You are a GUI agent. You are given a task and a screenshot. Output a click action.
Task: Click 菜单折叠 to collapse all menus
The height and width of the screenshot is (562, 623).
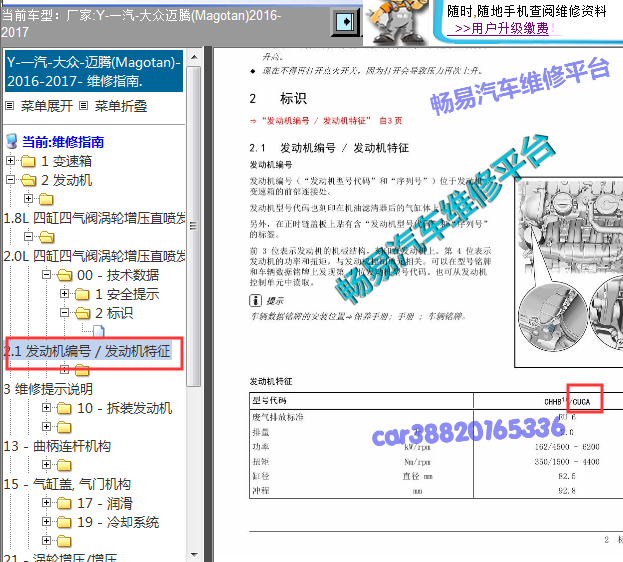point(121,106)
